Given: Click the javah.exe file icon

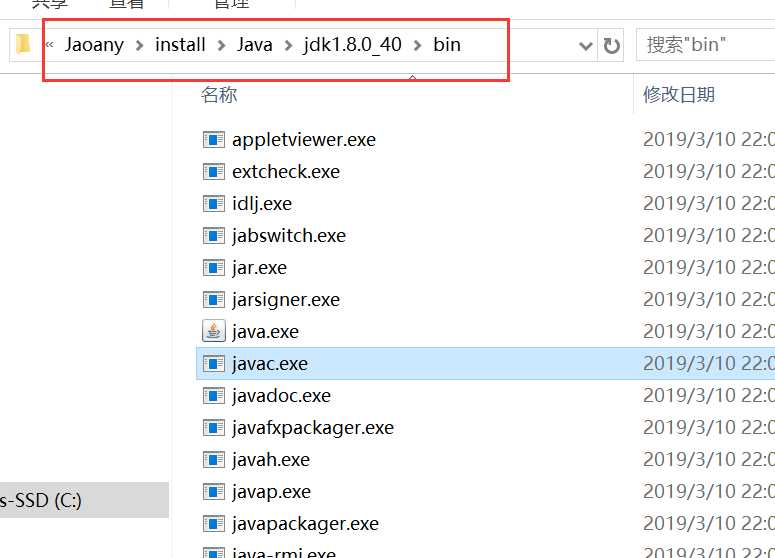Looking at the screenshot, I should [214, 460].
